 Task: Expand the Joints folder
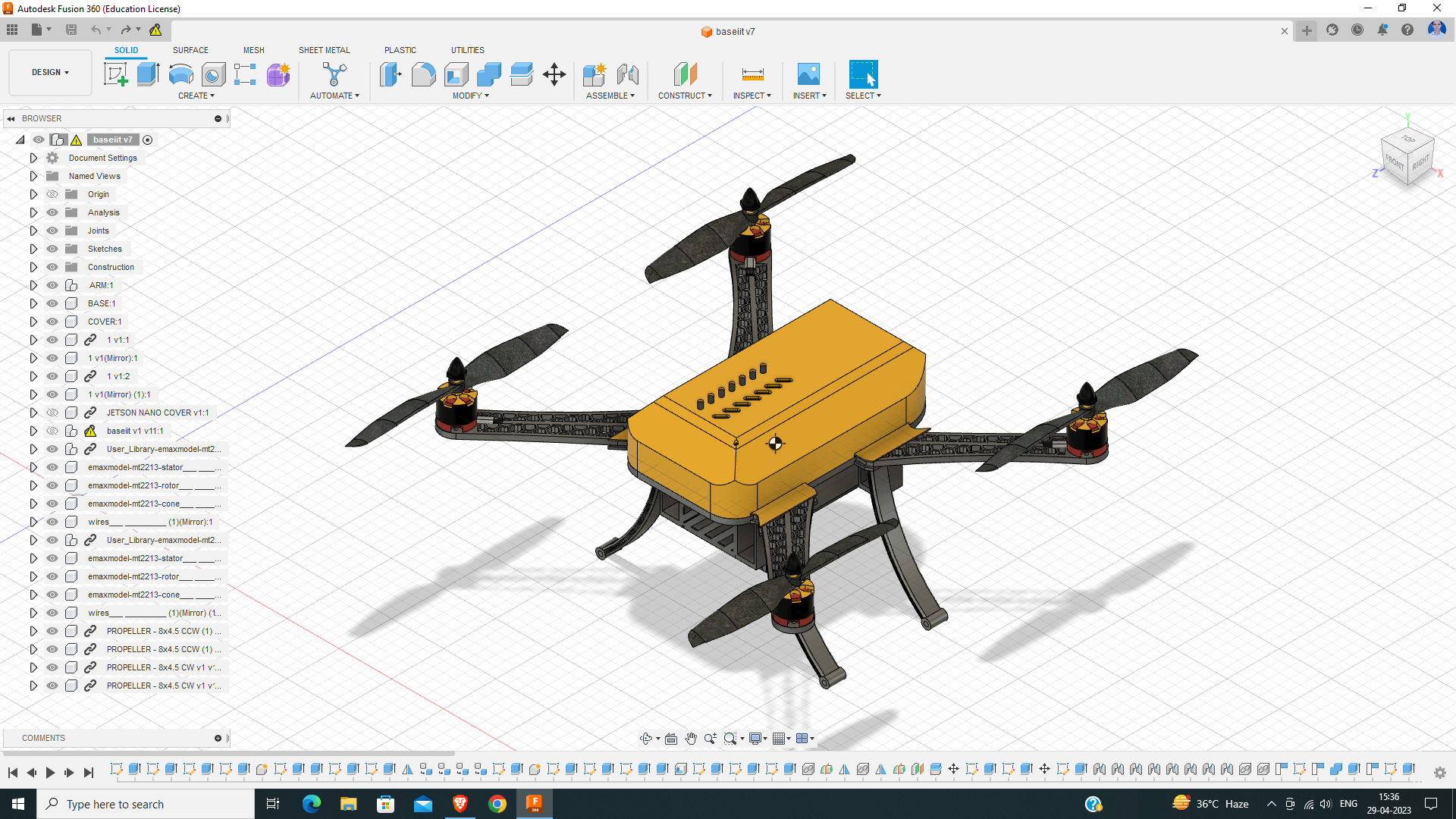pyautogui.click(x=33, y=231)
